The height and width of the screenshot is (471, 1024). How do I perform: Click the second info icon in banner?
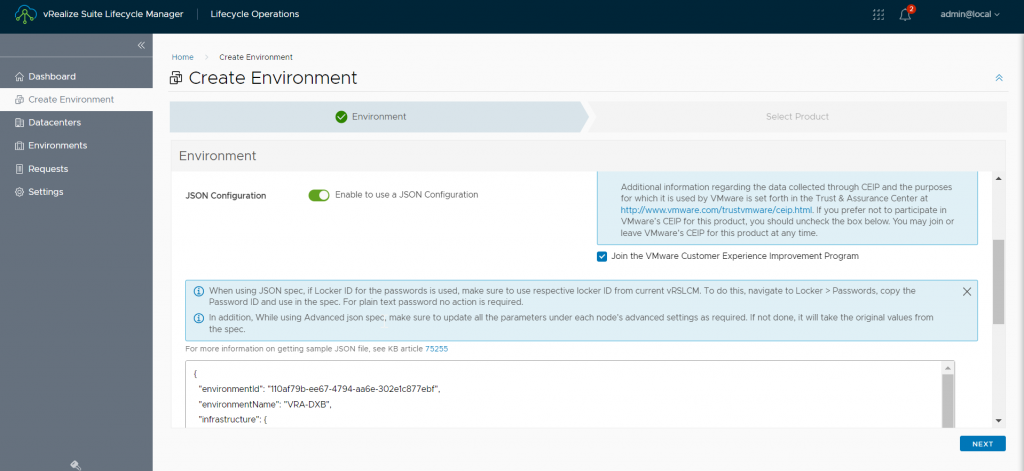pos(199,318)
